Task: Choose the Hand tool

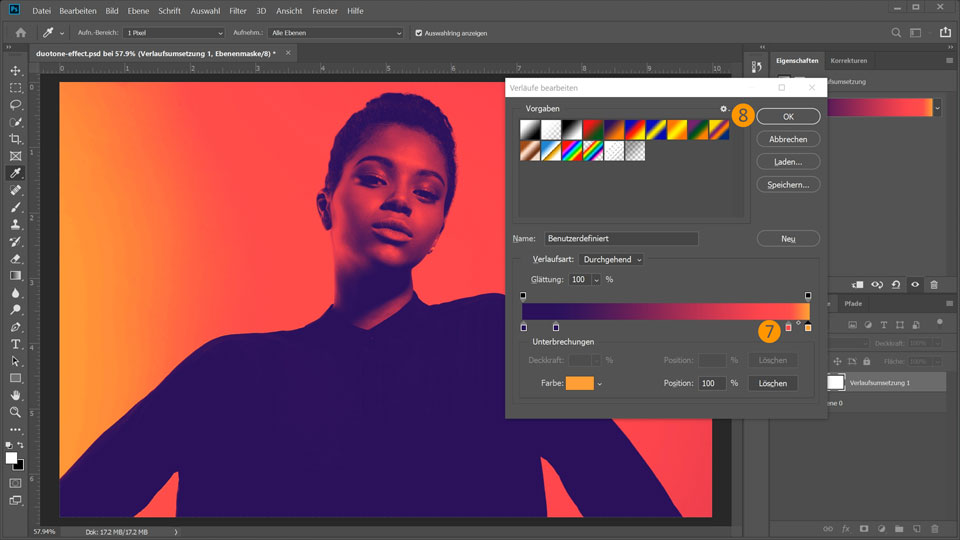Action: click(16, 395)
